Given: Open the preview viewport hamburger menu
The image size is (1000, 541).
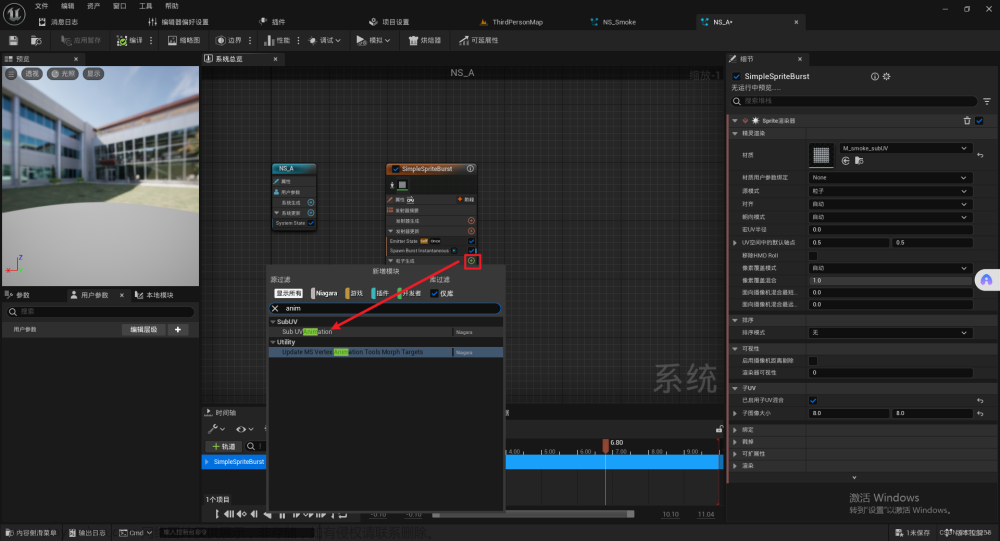Looking at the screenshot, I should click(11, 74).
